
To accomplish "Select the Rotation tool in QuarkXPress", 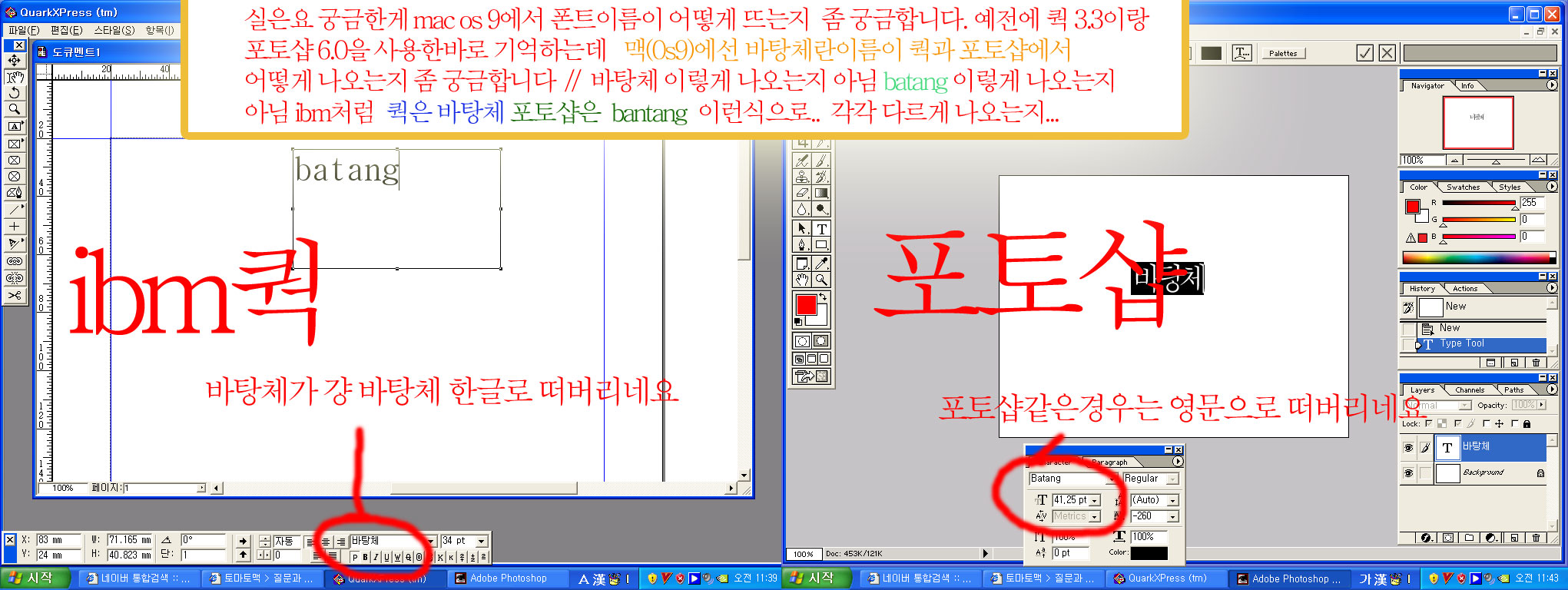I will tap(15, 93).
